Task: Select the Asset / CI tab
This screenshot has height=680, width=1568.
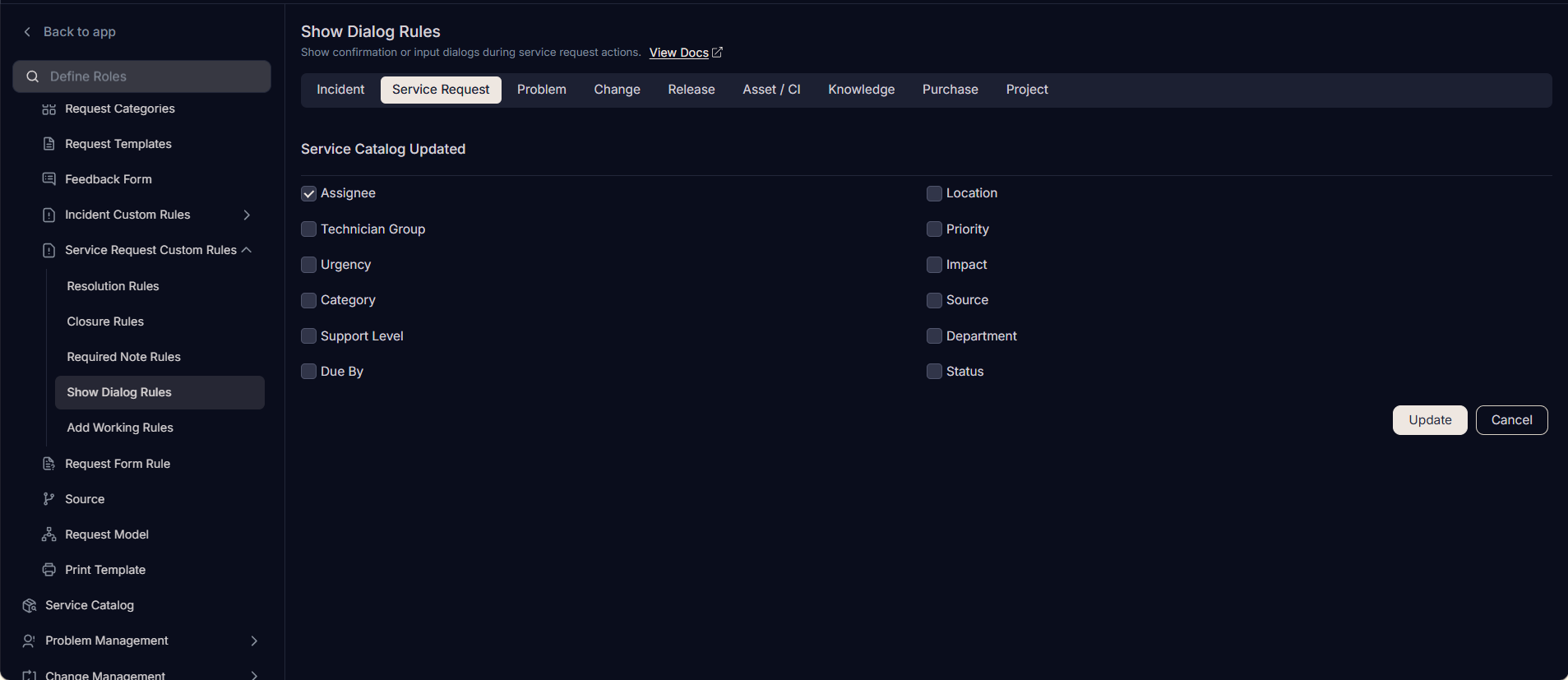Action: click(771, 90)
